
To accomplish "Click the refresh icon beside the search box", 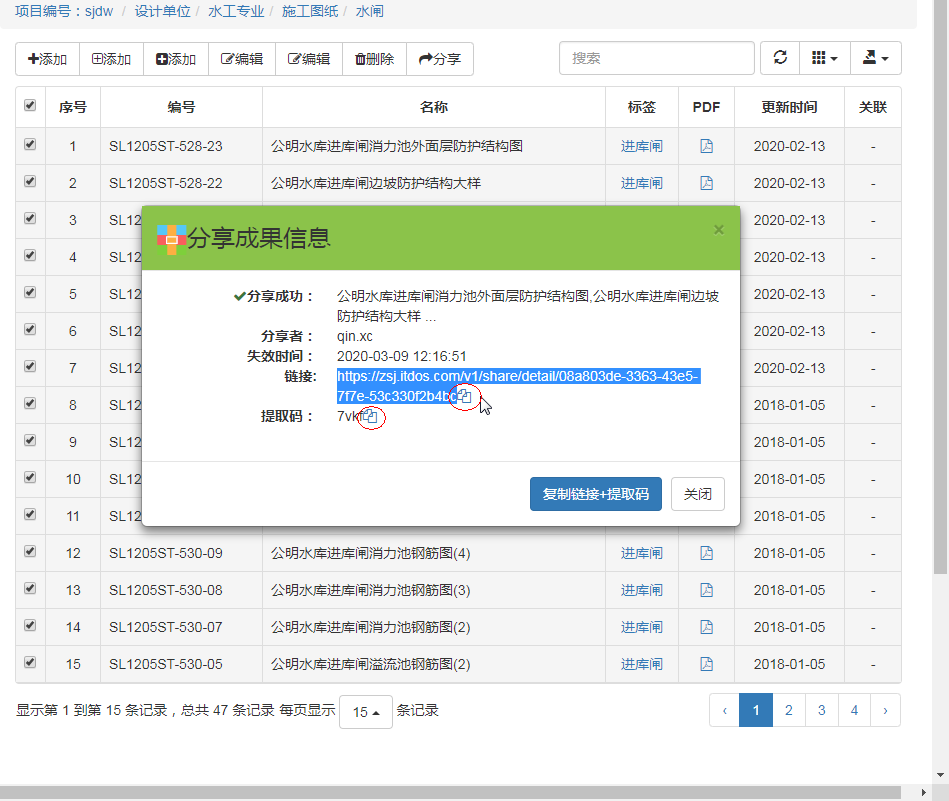I will [x=780, y=58].
